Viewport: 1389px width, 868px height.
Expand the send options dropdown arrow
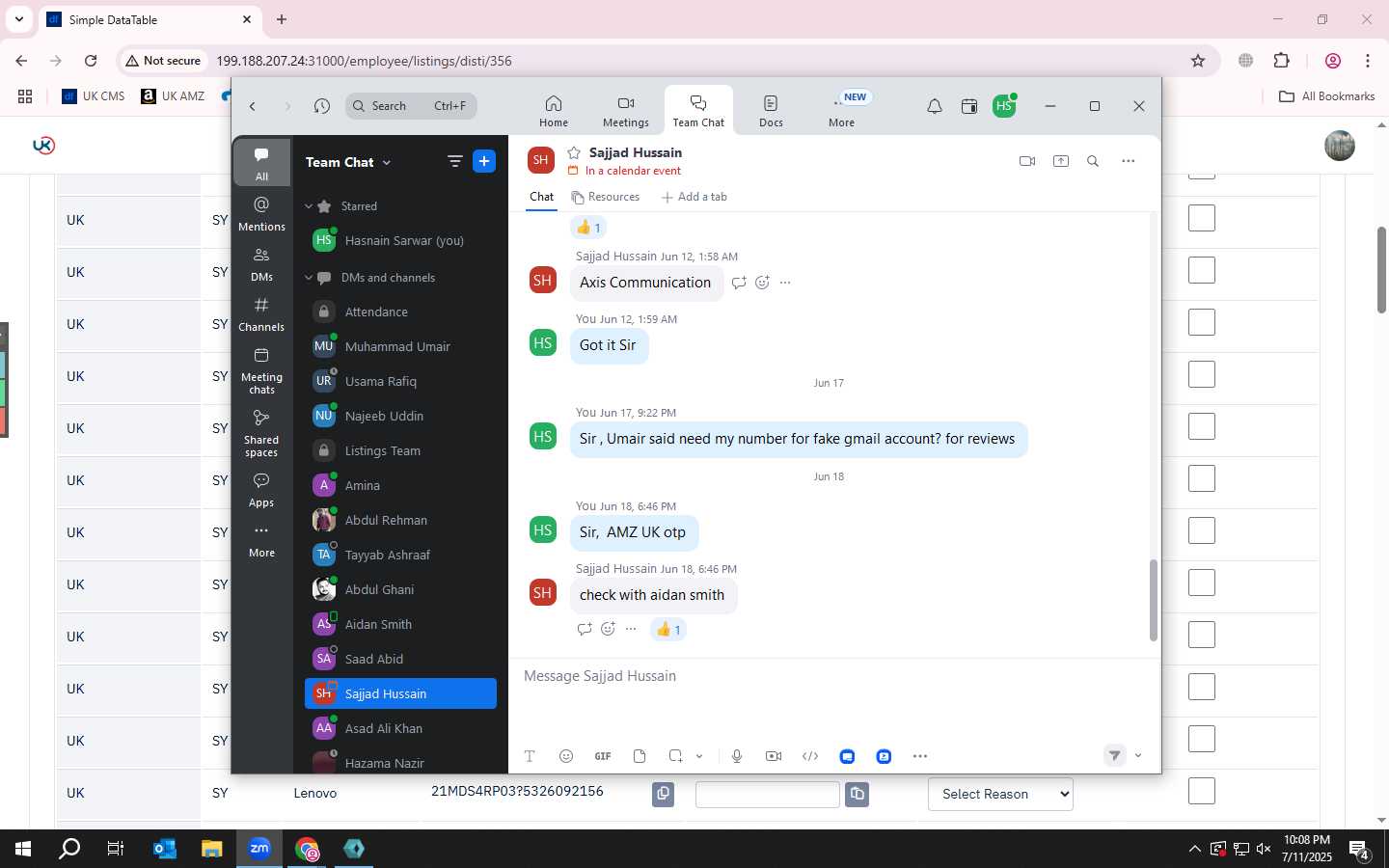pyautogui.click(x=1138, y=756)
